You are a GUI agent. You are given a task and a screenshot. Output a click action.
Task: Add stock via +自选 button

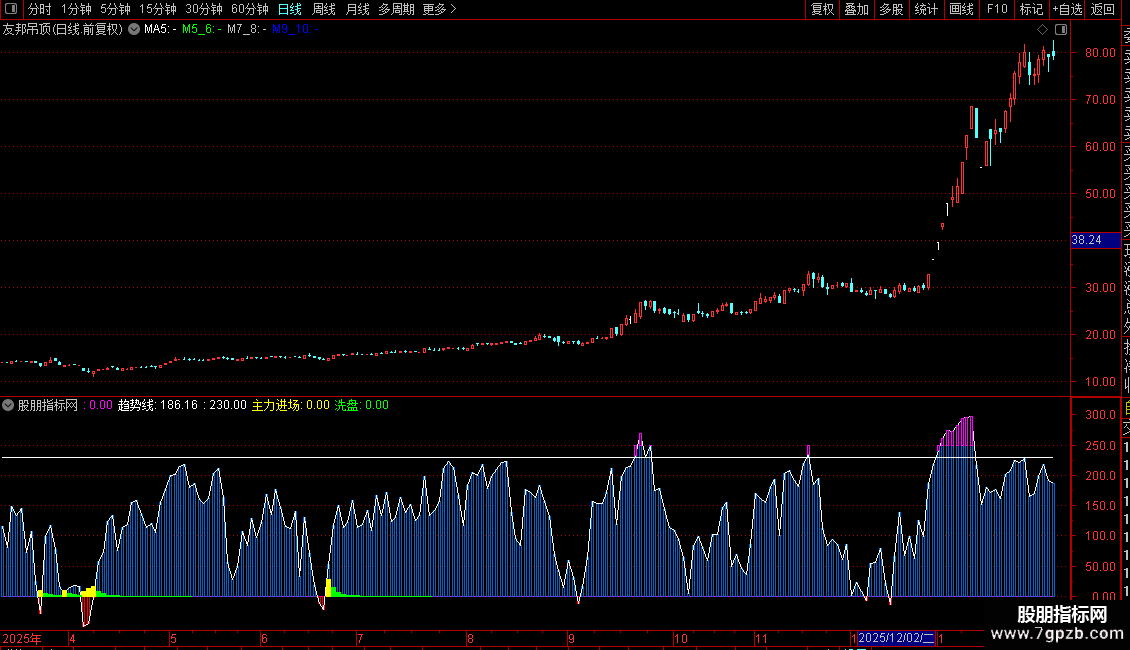(1066, 9)
